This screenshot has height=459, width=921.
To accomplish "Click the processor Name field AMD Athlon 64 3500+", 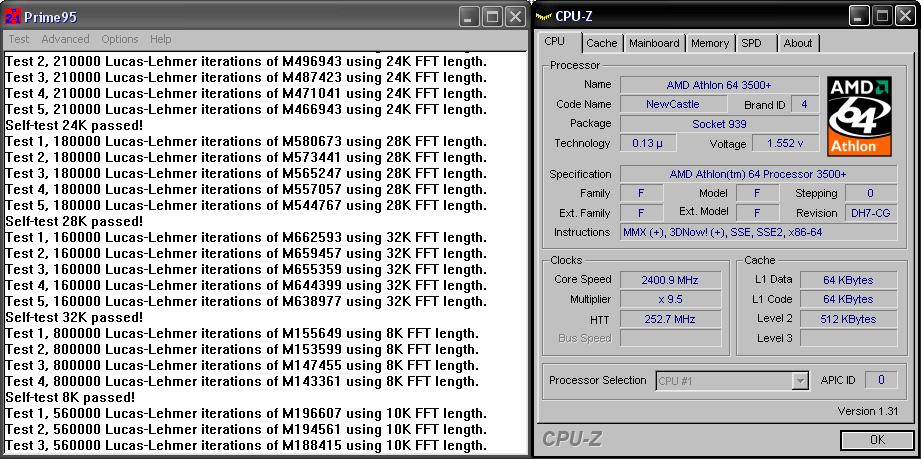I will tap(719, 85).
